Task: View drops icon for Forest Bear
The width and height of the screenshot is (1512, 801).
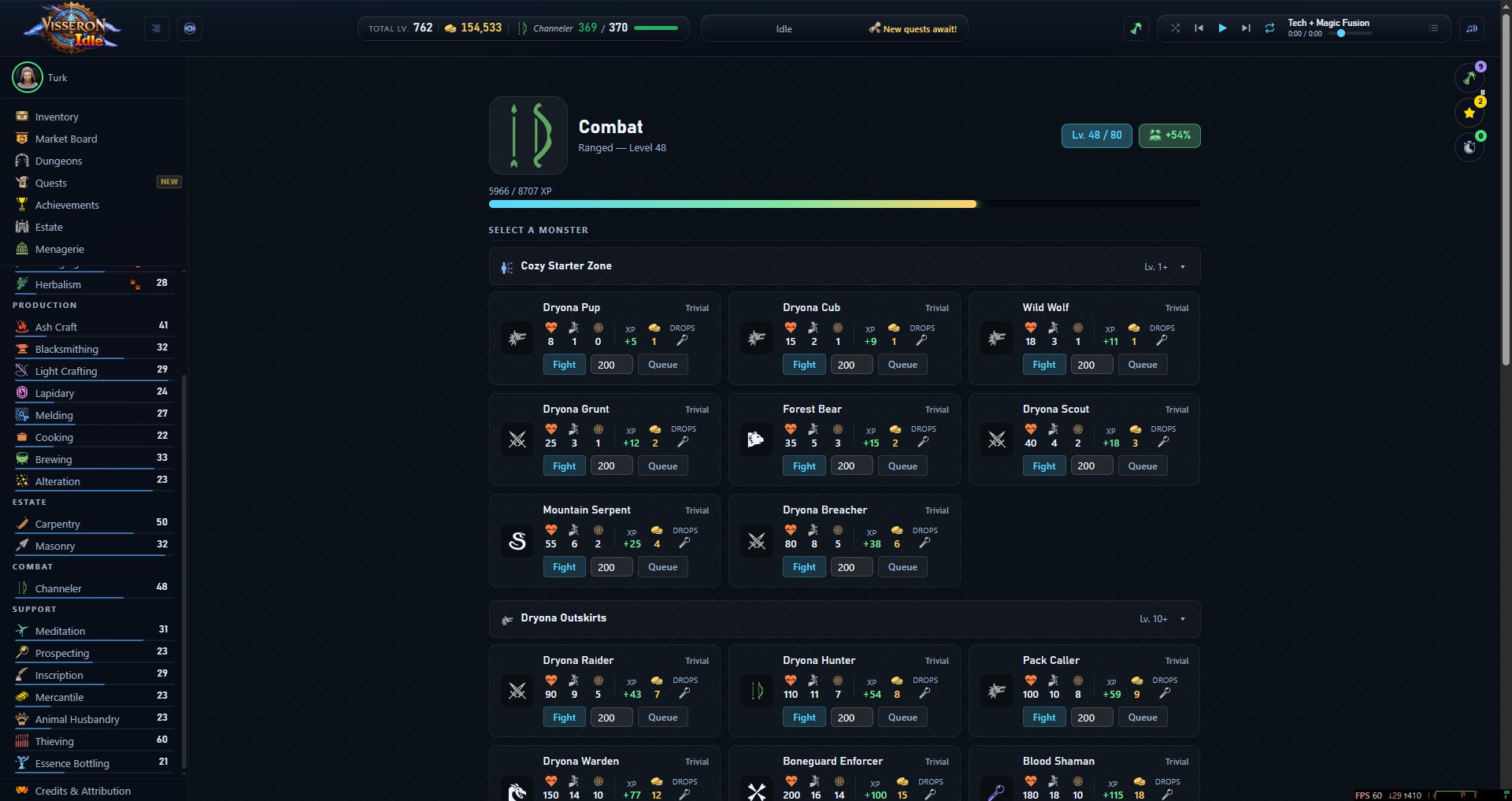Action: tap(923, 443)
